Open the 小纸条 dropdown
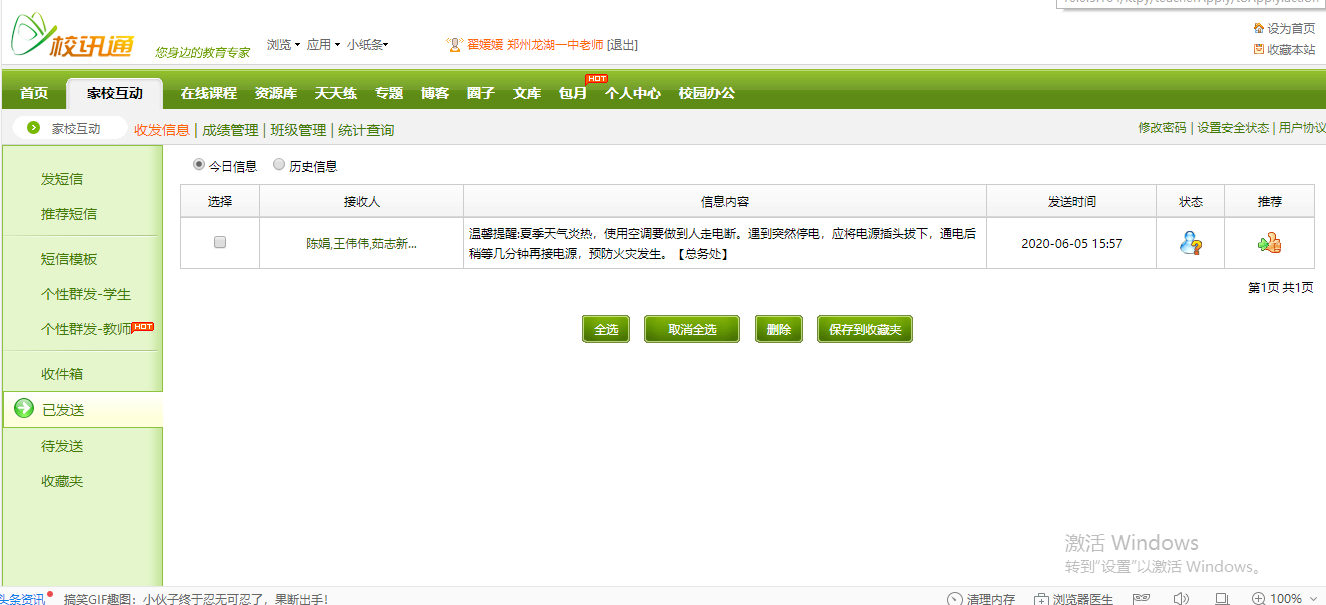Screen dimensions: 1326x605 [x=367, y=45]
